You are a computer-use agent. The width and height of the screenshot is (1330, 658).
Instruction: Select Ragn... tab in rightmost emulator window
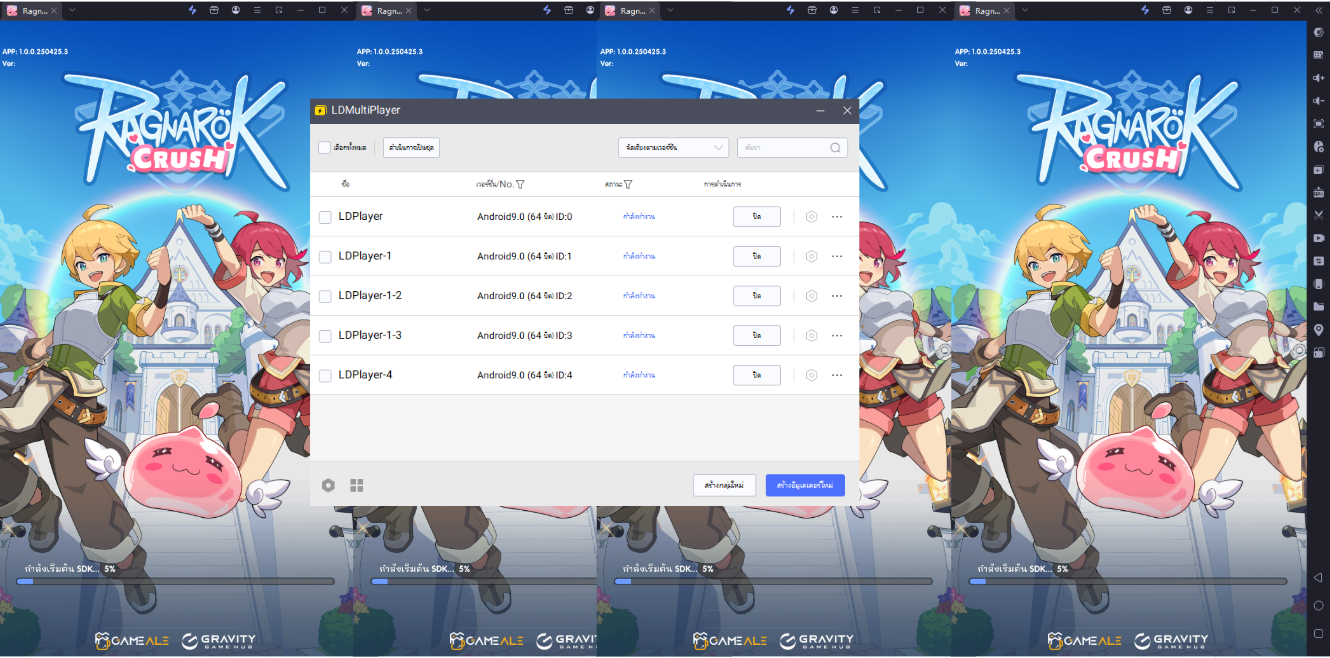click(x=985, y=11)
